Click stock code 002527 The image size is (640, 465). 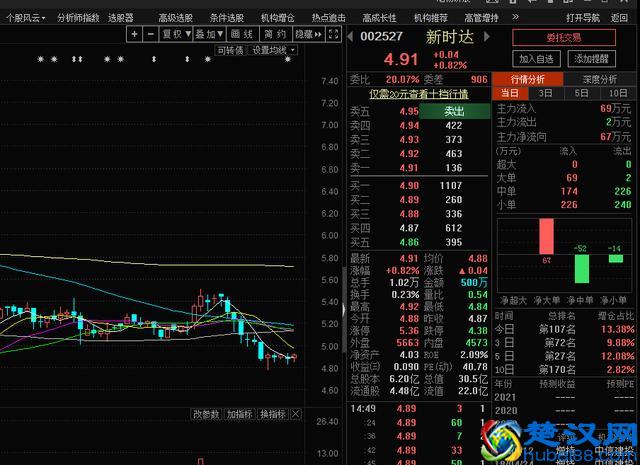pos(382,37)
